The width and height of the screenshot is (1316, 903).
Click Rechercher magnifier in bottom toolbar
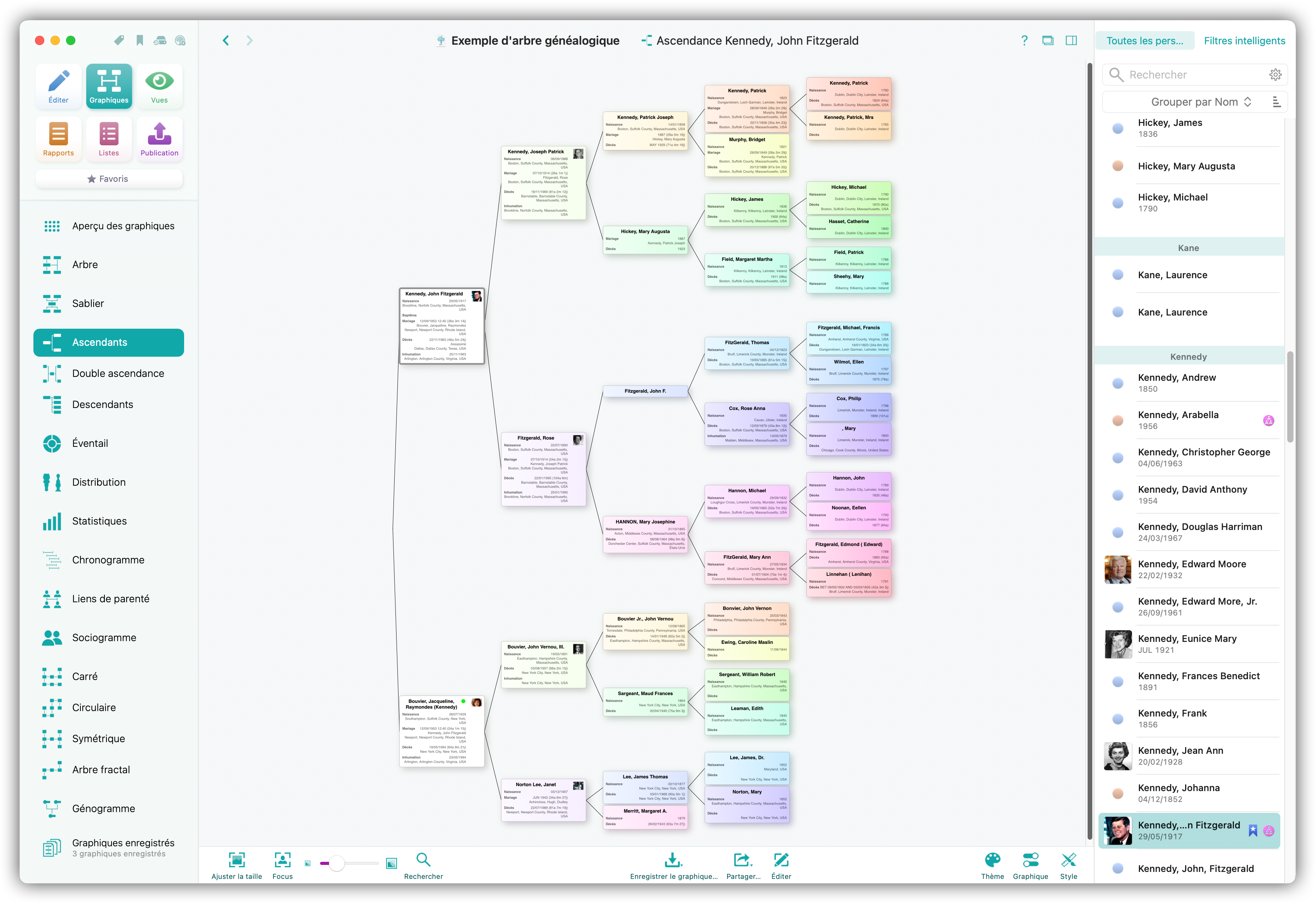pos(423,865)
